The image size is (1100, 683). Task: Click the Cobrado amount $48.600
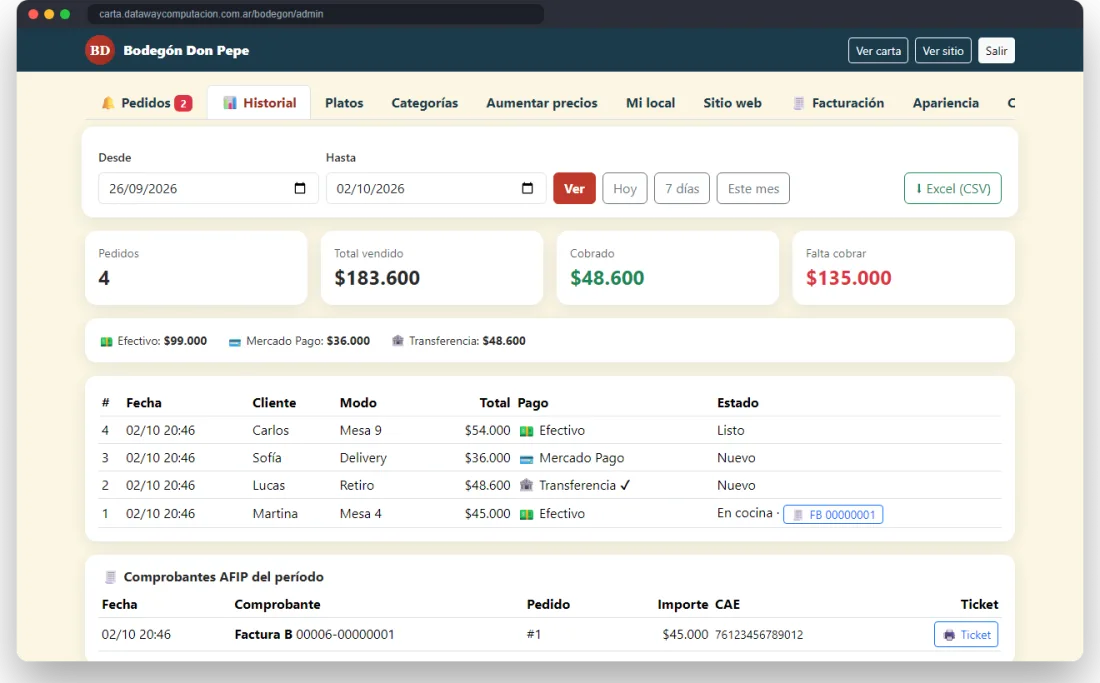pos(607,278)
